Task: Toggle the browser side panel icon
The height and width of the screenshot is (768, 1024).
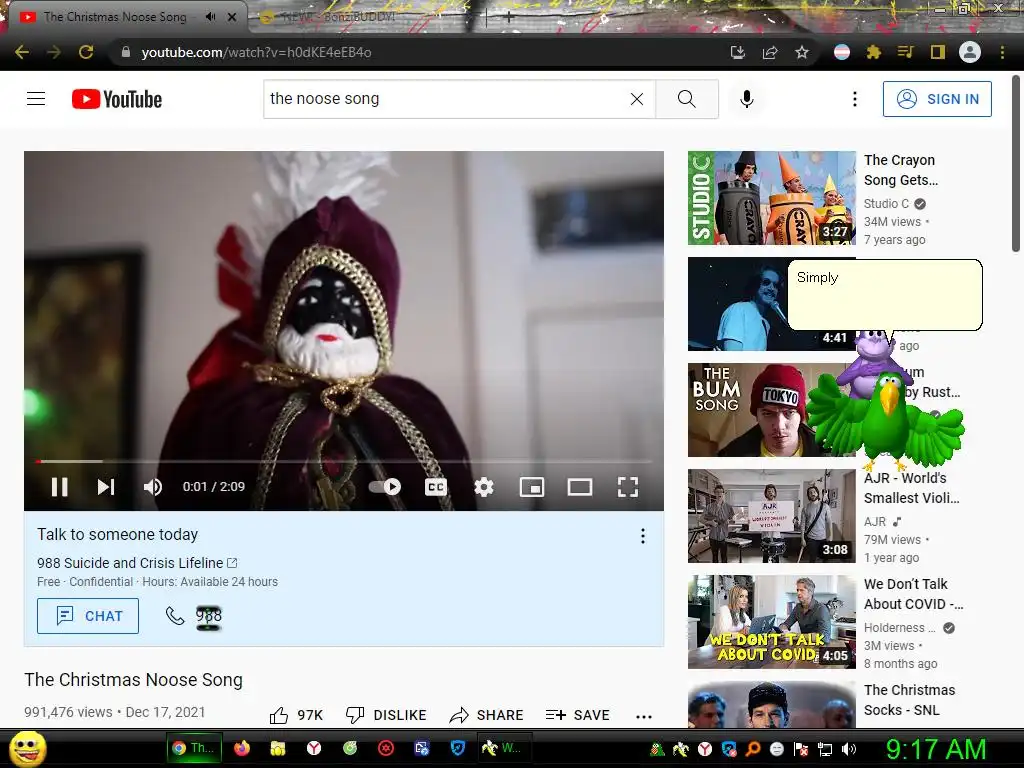Action: tap(938, 52)
